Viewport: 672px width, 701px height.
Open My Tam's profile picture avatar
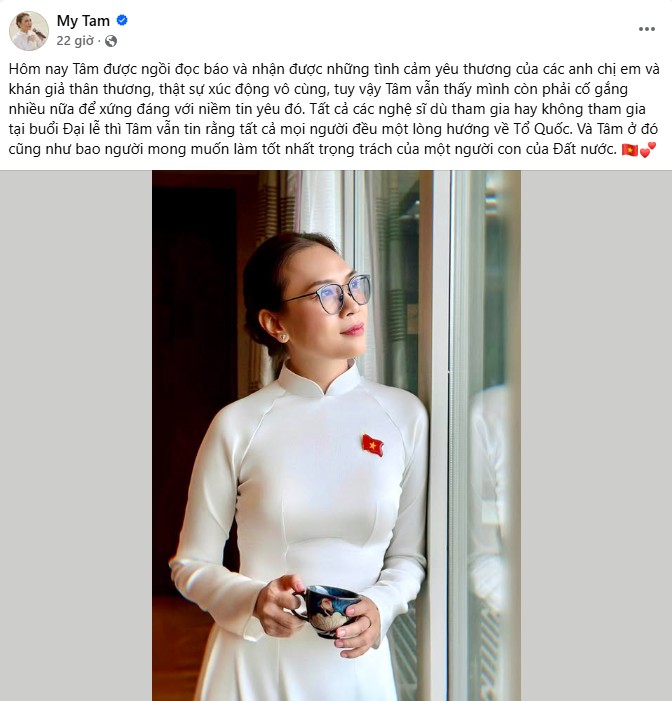[x=29, y=31]
